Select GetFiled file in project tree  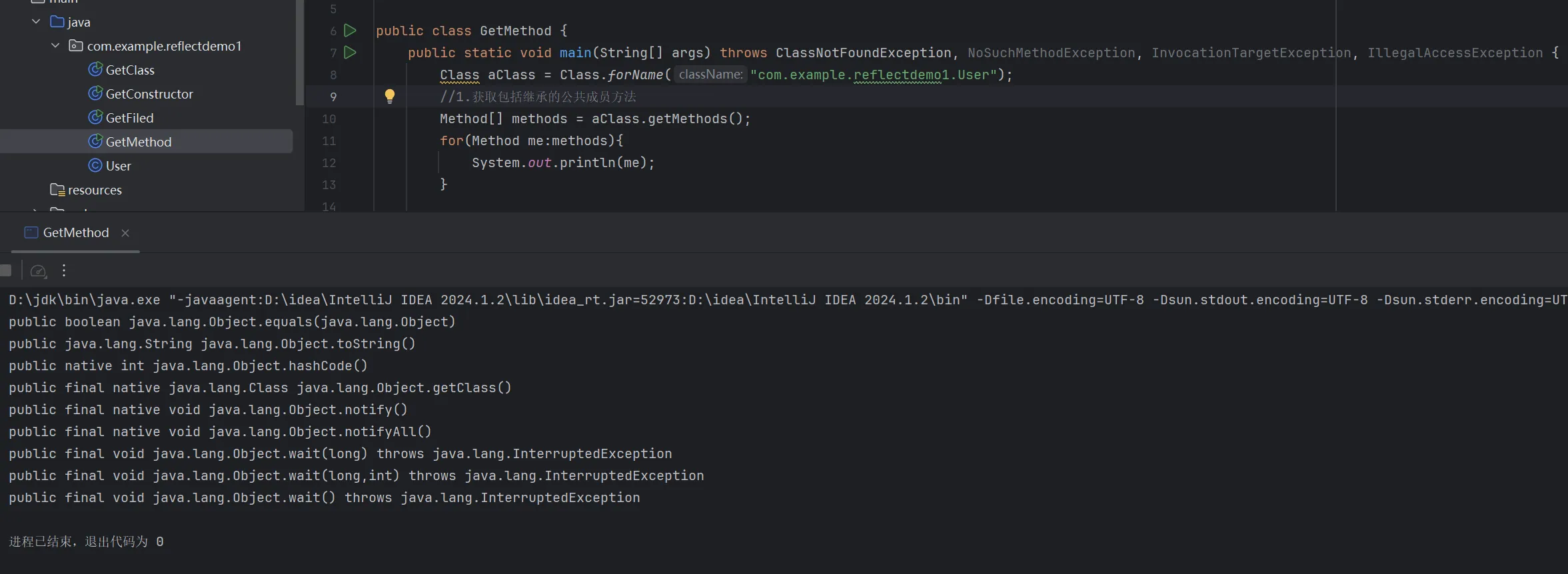pos(129,118)
